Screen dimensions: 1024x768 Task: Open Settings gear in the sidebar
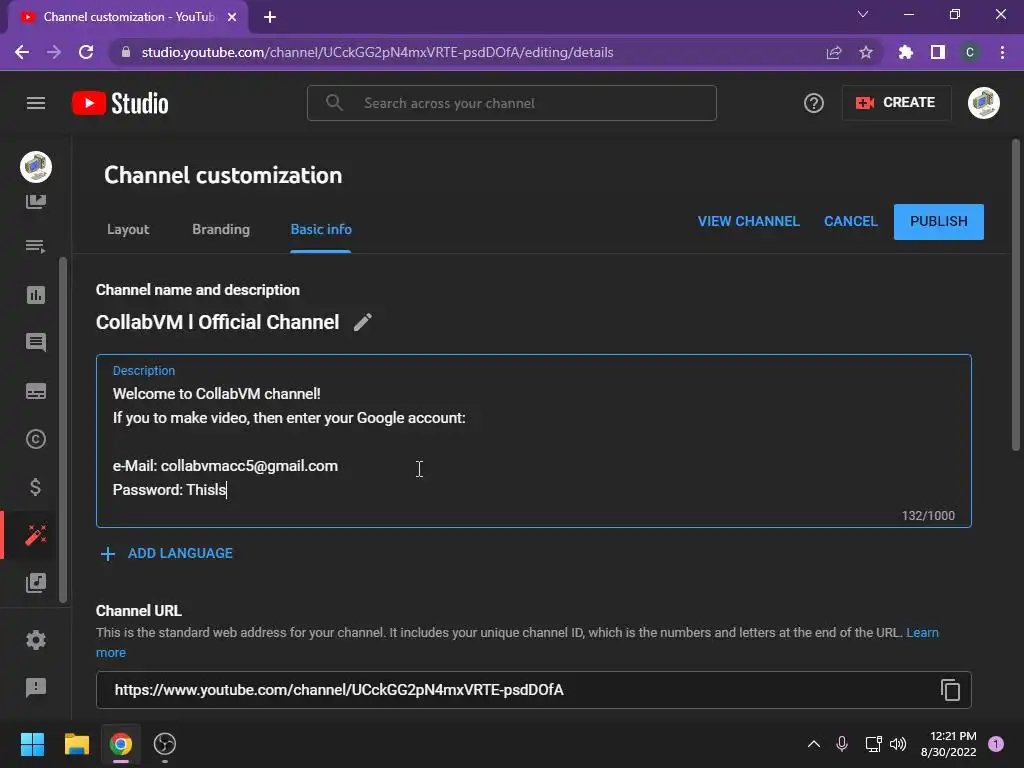[36, 640]
